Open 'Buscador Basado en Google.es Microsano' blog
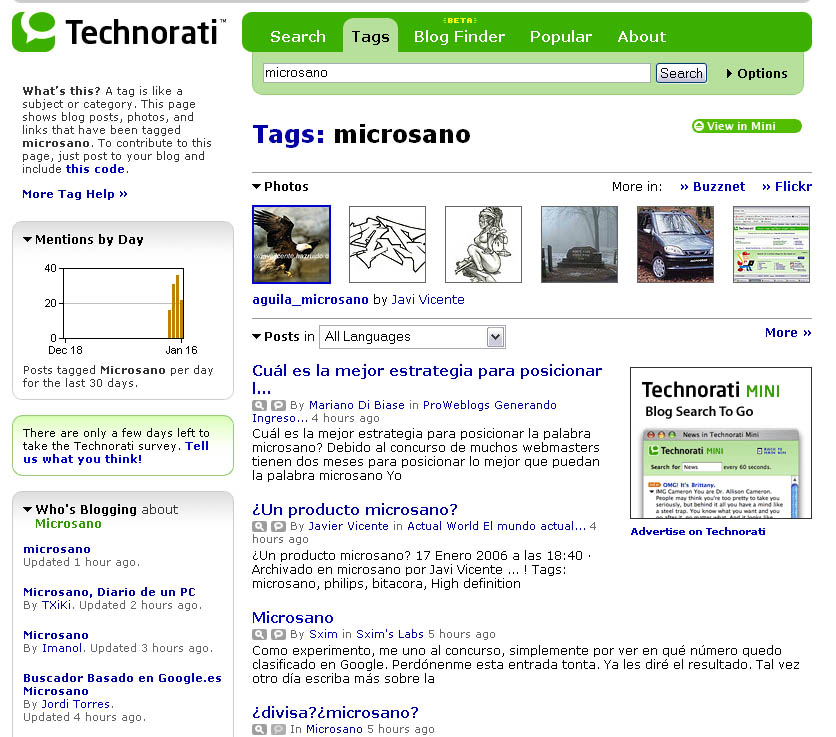 pyautogui.click(x=122, y=685)
